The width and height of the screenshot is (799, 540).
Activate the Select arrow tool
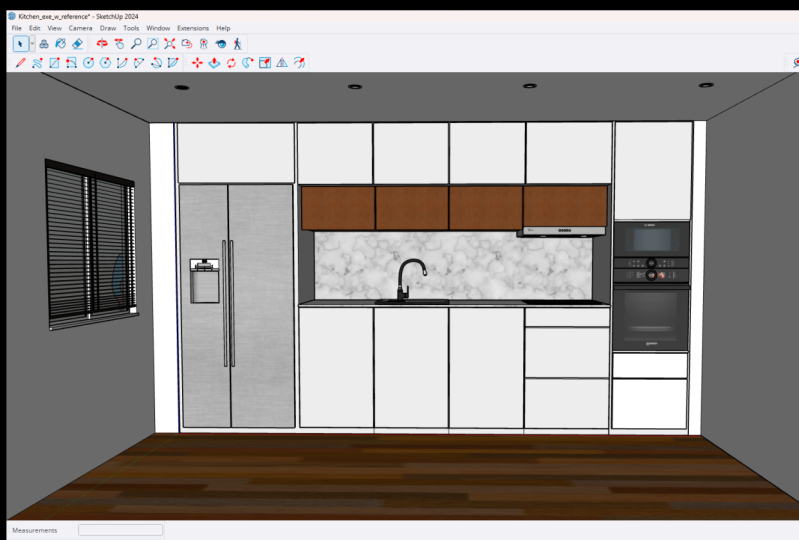coord(20,44)
